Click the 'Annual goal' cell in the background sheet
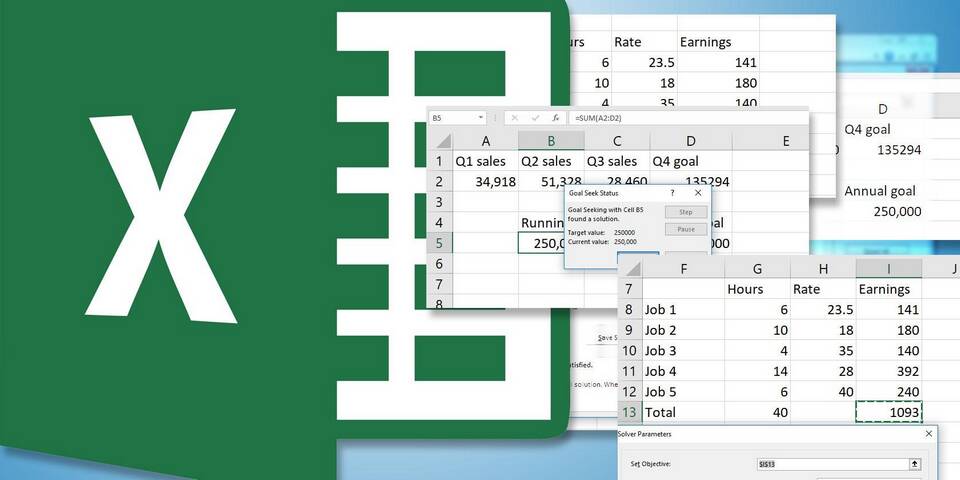The image size is (960, 480). [x=880, y=191]
